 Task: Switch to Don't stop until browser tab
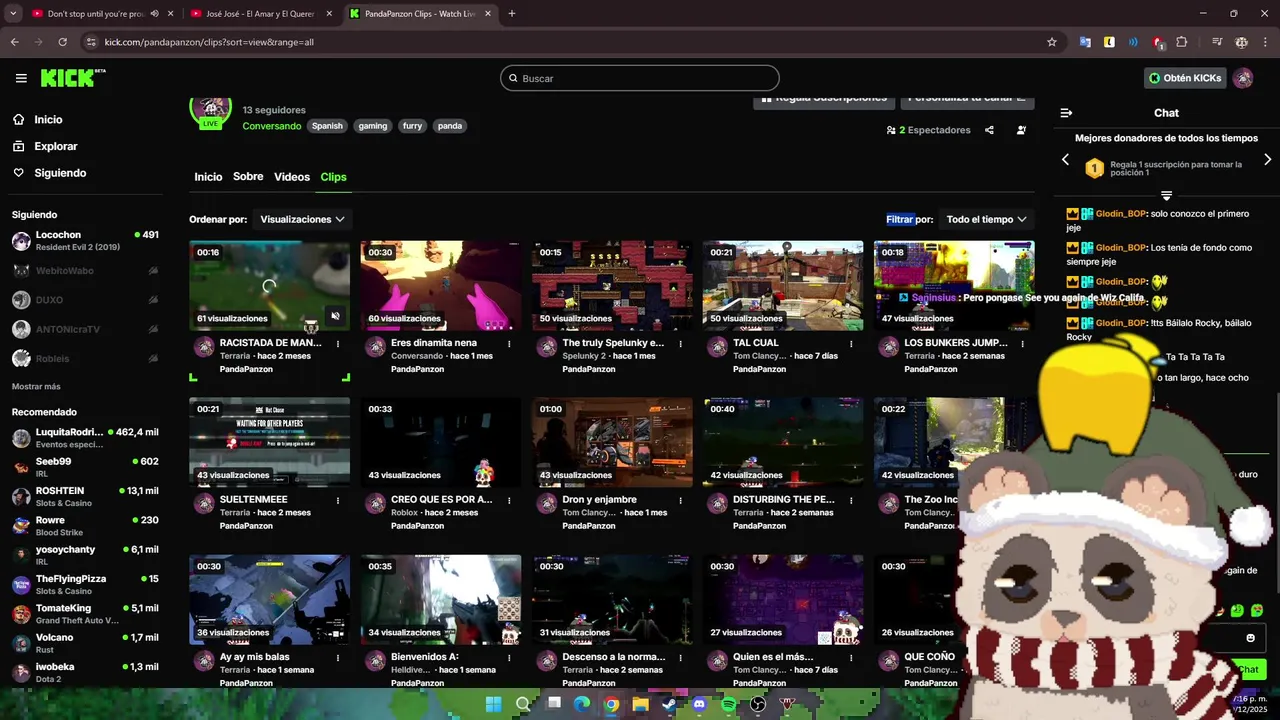[x=100, y=14]
